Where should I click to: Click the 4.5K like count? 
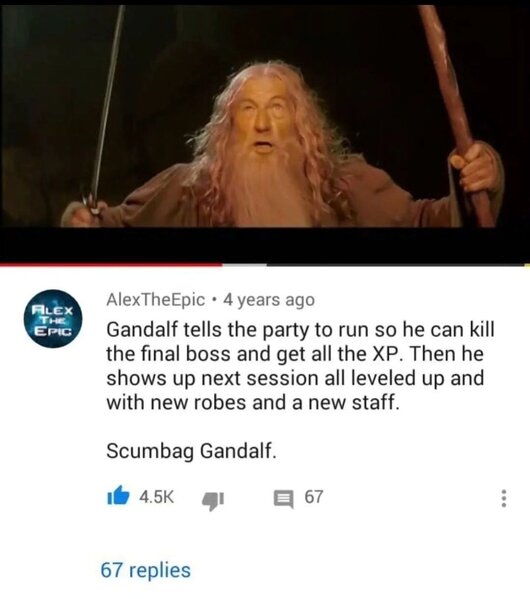[x=157, y=497]
